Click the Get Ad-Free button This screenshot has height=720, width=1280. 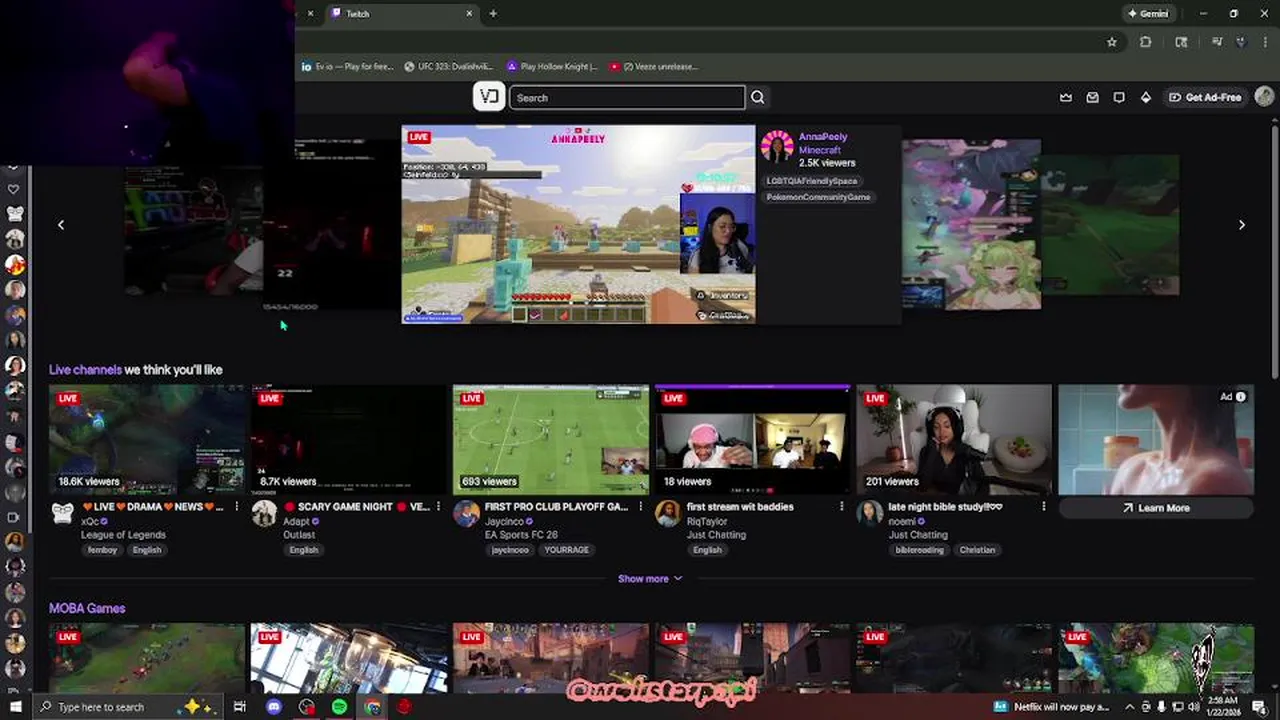pyautogui.click(x=1205, y=97)
